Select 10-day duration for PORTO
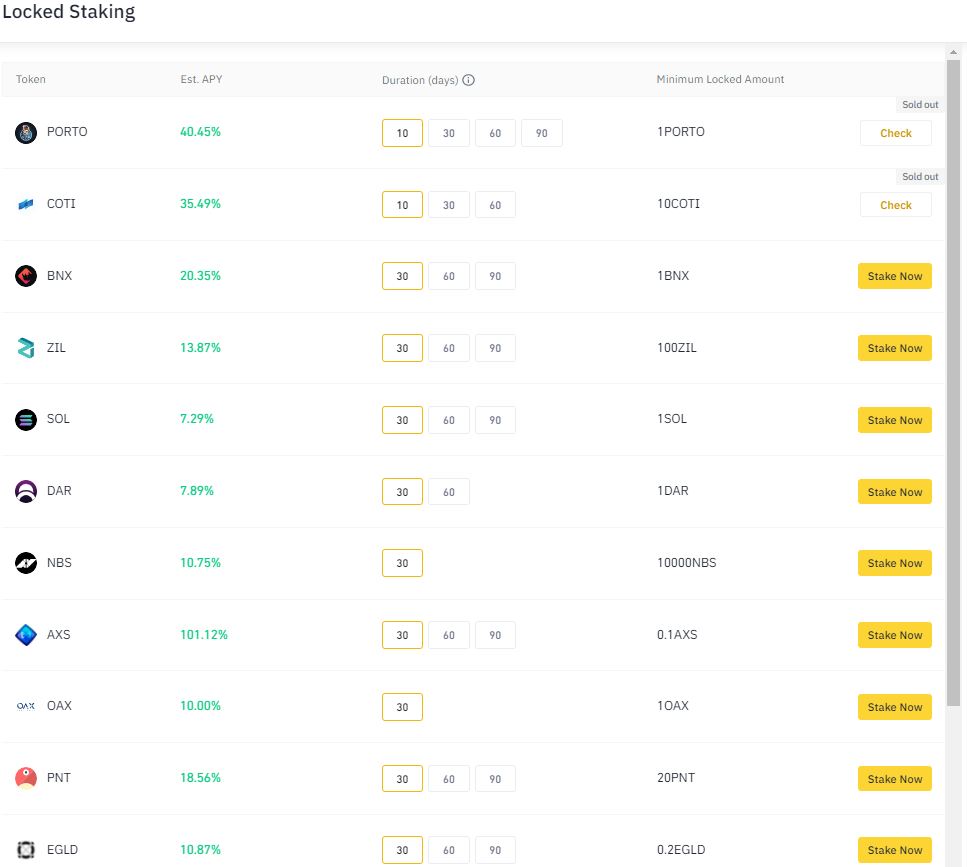This screenshot has height=867, width=967. coord(402,133)
